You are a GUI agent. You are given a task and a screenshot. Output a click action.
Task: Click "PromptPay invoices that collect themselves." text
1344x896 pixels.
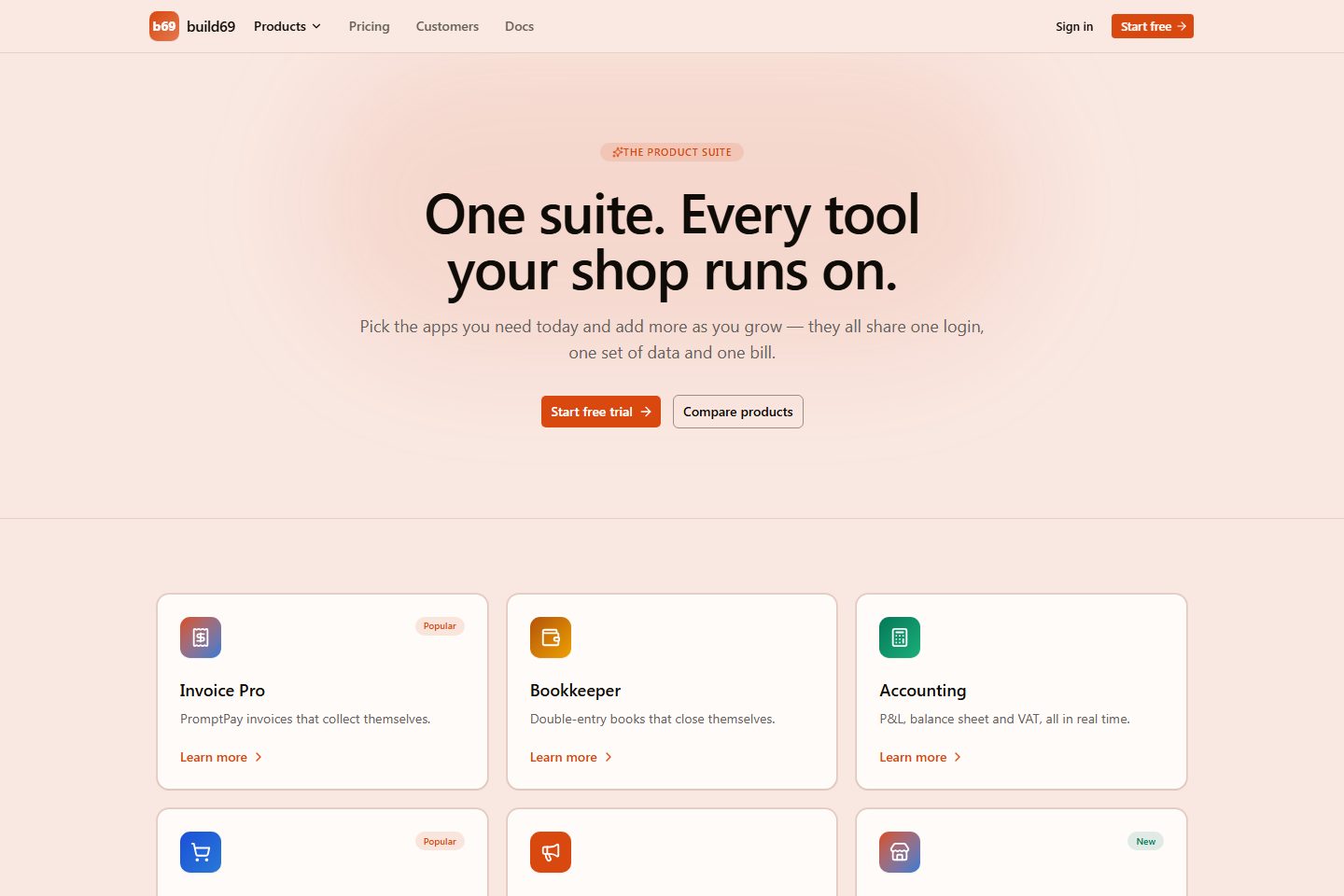point(305,719)
